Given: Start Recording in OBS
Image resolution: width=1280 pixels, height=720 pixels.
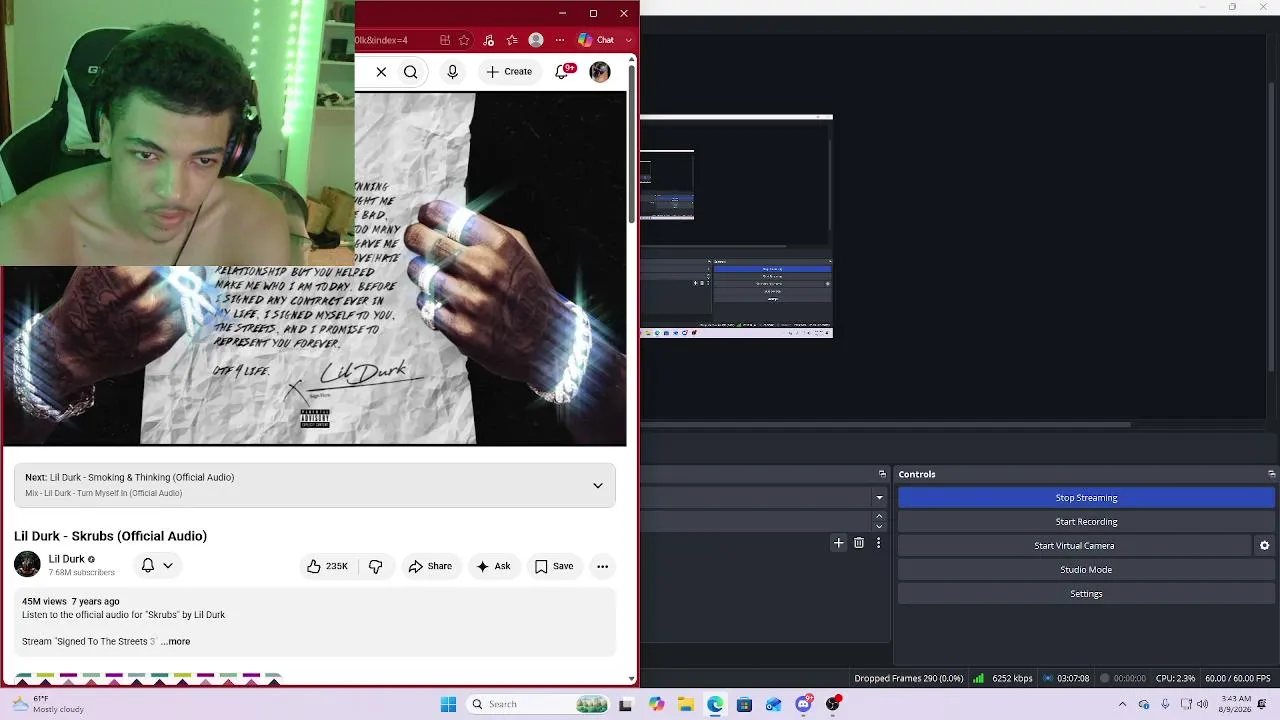Looking at the screenshot, I should (x=1086, y=521).
